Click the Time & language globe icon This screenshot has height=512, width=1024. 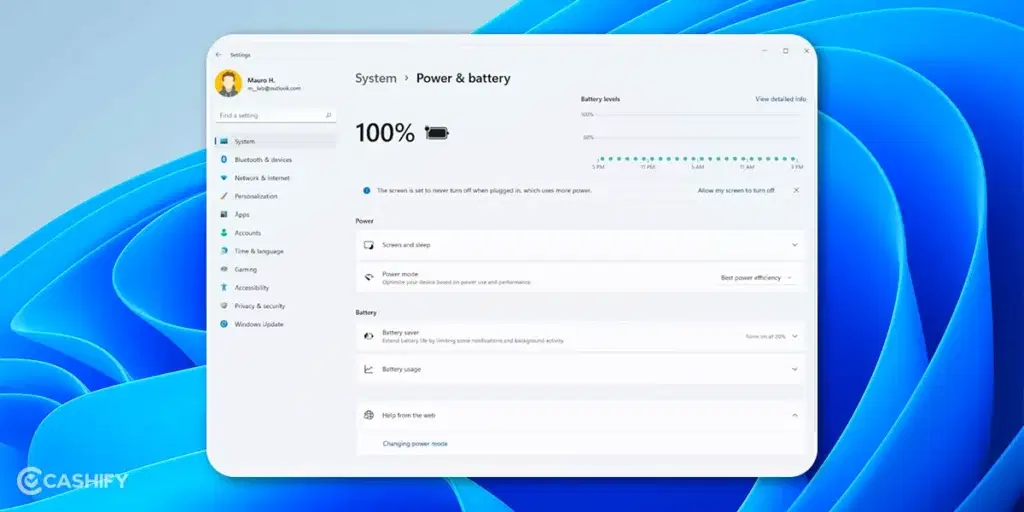coord(223,251)
